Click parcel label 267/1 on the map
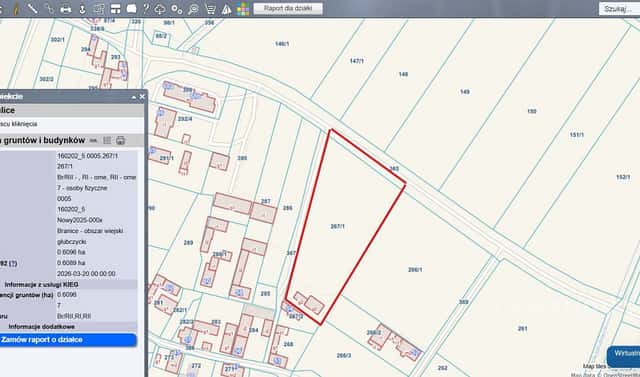The width and height of the screenshot is (640, 377). (x=338, y=226)
